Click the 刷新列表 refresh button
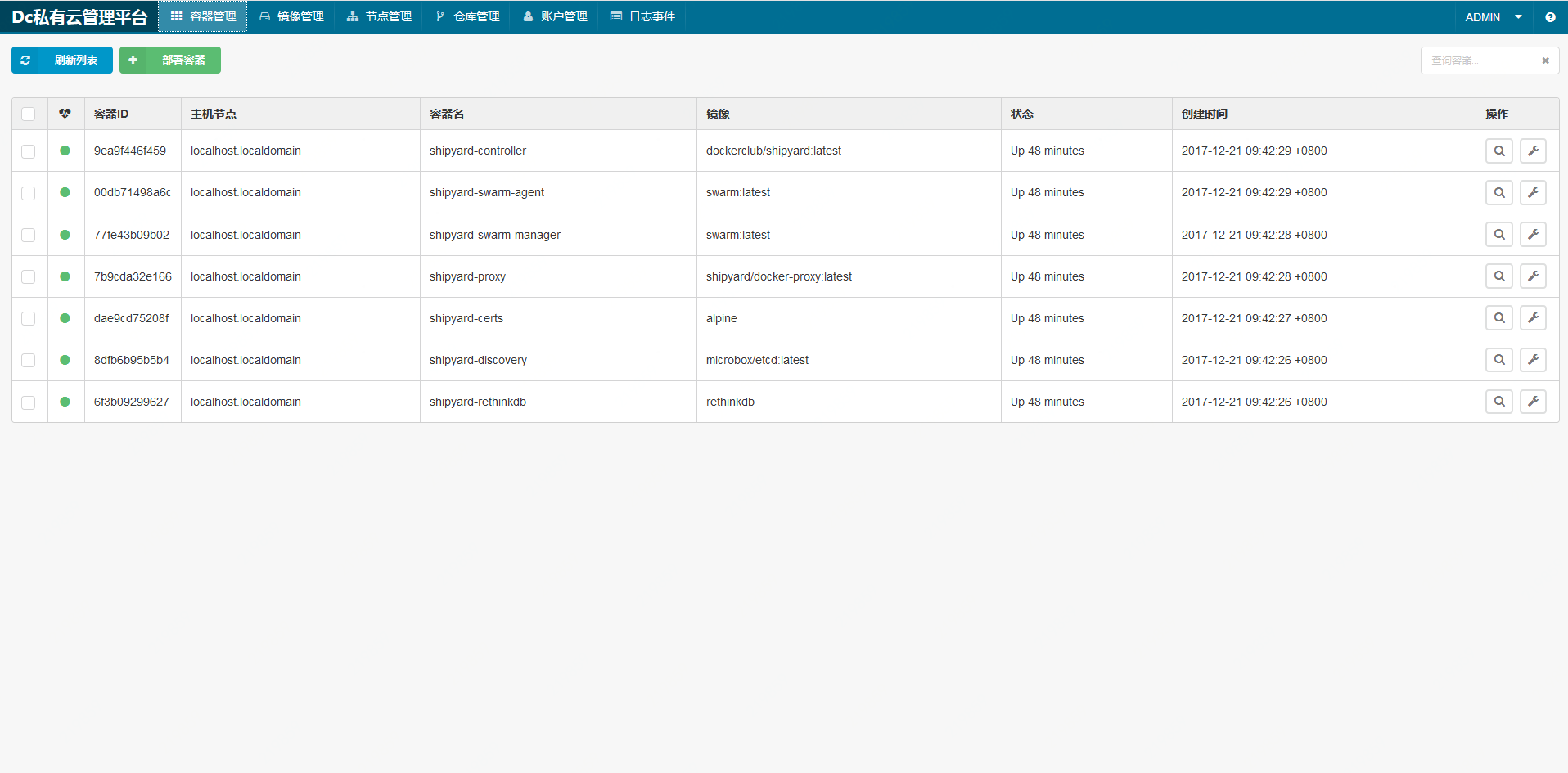1568x773 pixels. coord(62,60)
